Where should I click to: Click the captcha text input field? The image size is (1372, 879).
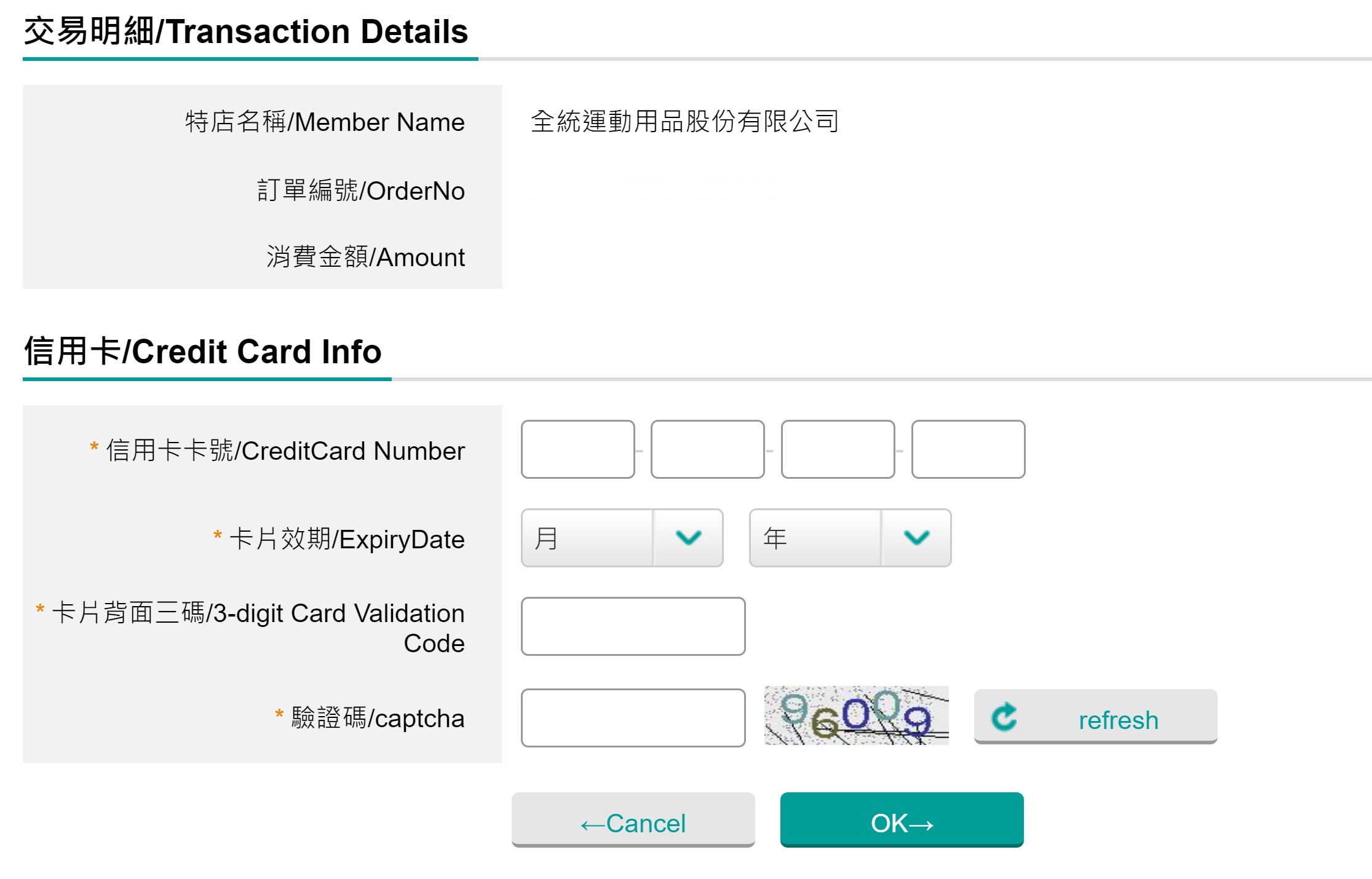[633, 718]
